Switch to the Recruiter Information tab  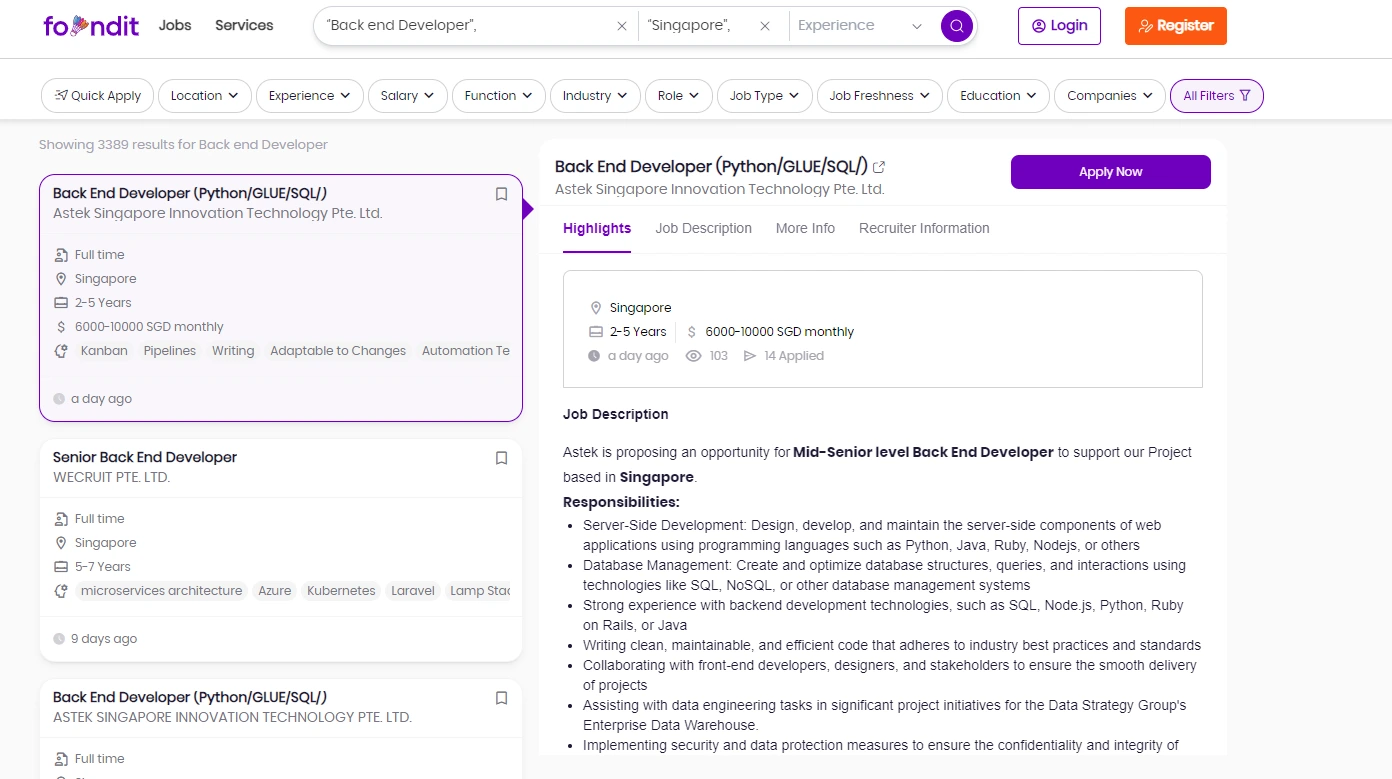924,229
